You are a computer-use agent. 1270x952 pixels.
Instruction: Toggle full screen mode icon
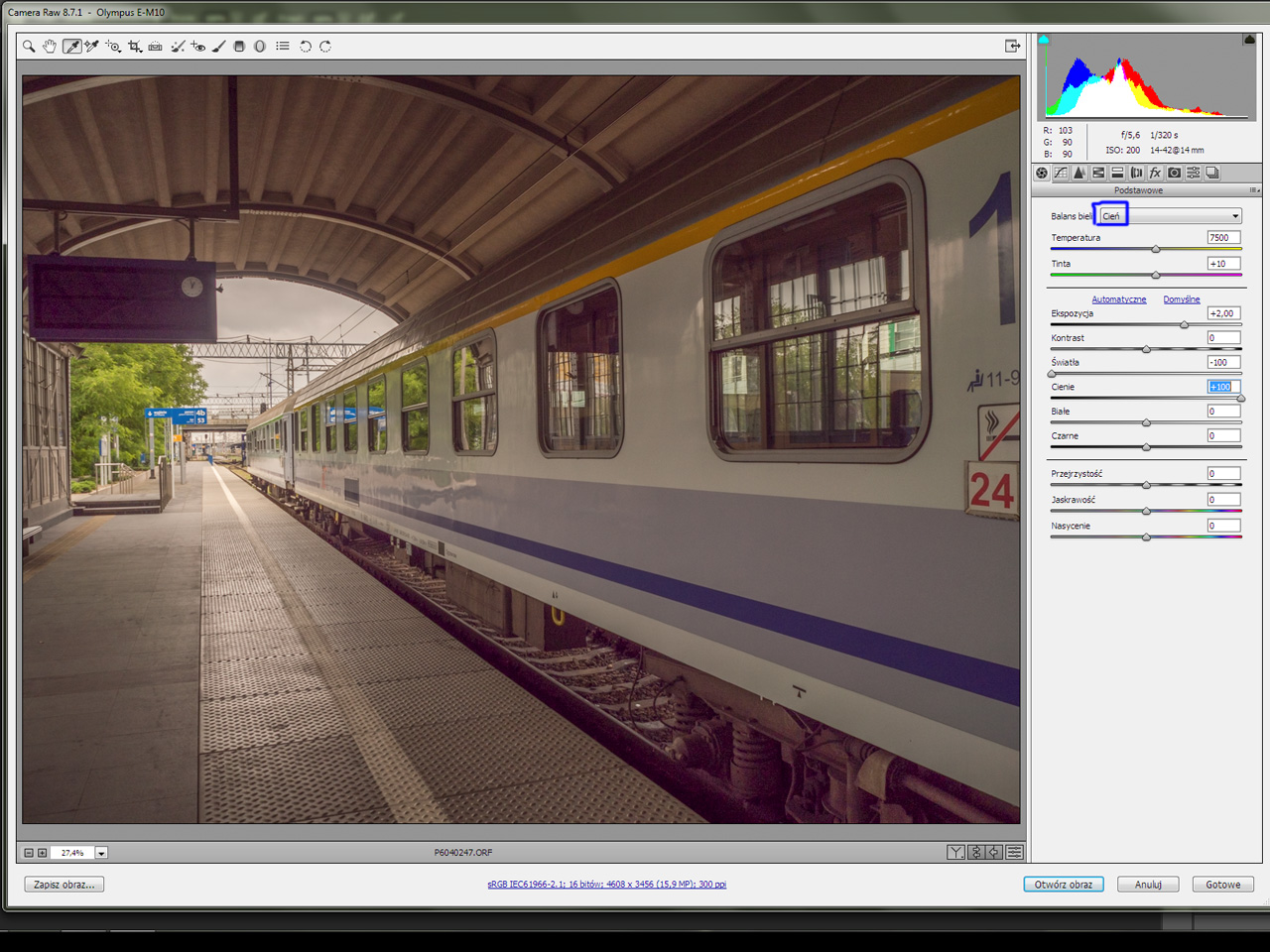tap(1012, 46)
